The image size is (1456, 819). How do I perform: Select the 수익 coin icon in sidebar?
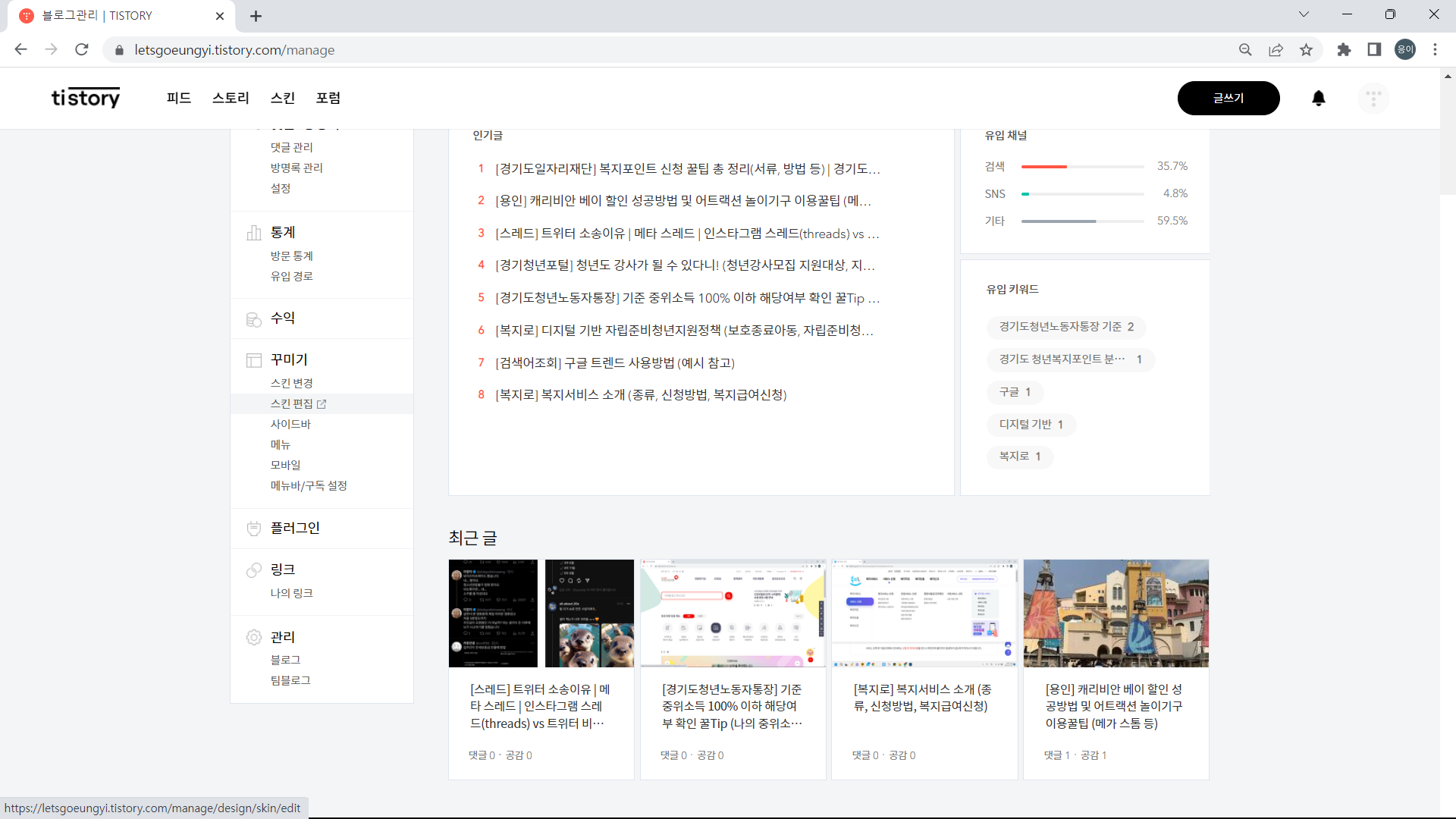pyautogui.click(x=254, y=319)
